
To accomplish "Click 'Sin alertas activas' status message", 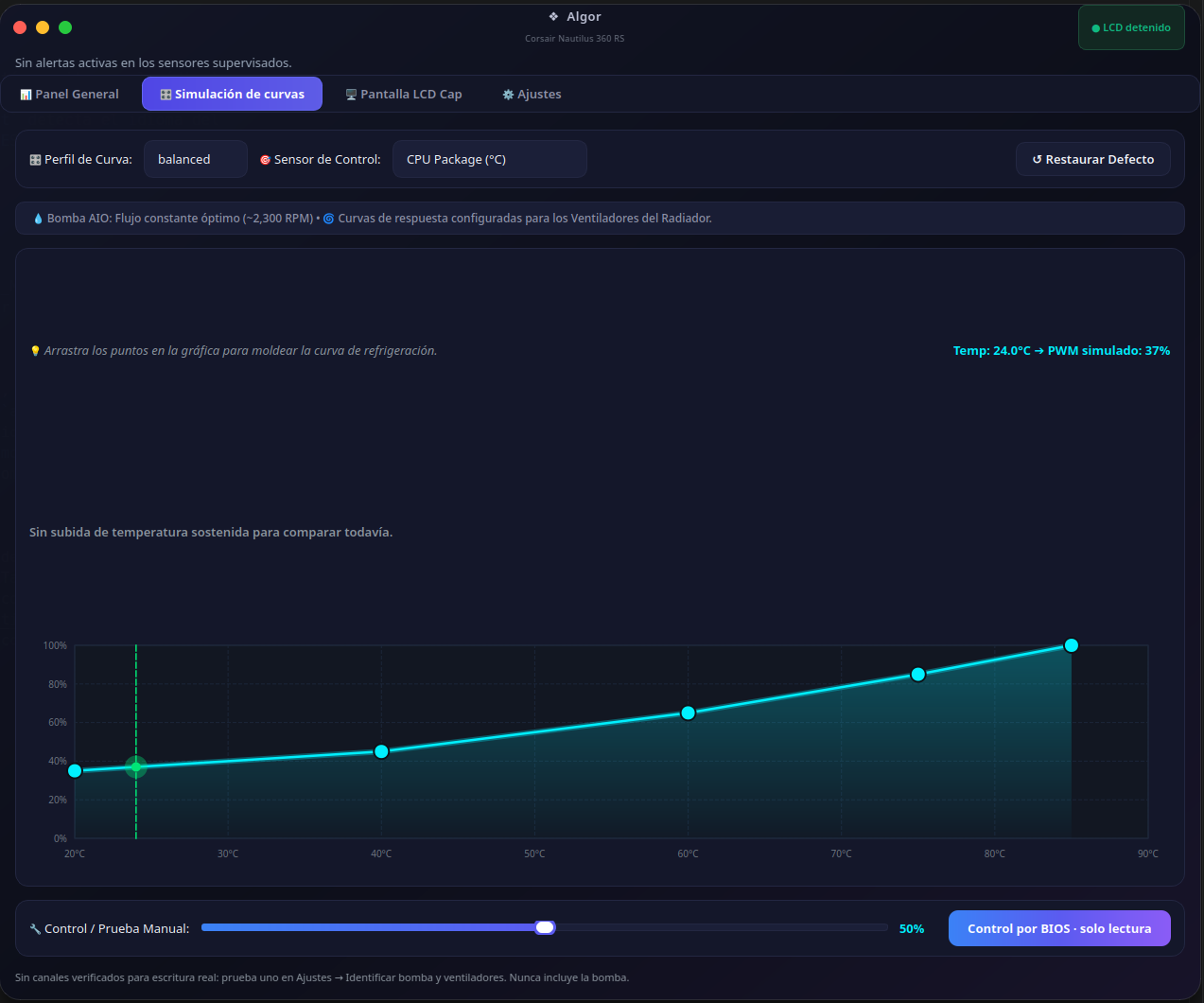I will click(153, 62).
